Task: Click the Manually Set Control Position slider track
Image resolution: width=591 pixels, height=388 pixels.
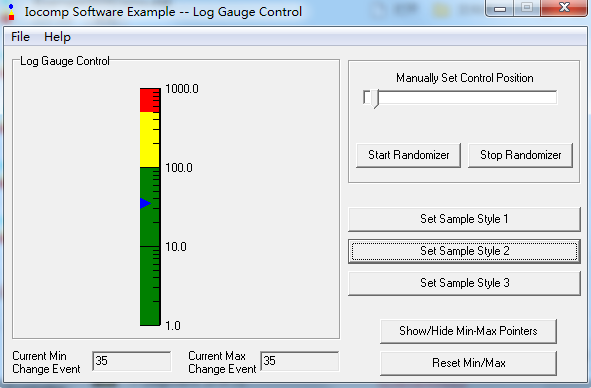Action: point(460,97)
